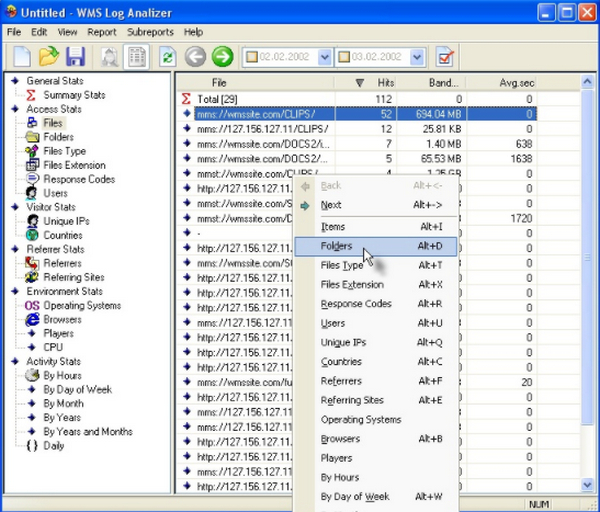The height and width of the screenshot is (512, 600).
Task: Click the table view toolbar icon
Action: click(x=137, y=57)
